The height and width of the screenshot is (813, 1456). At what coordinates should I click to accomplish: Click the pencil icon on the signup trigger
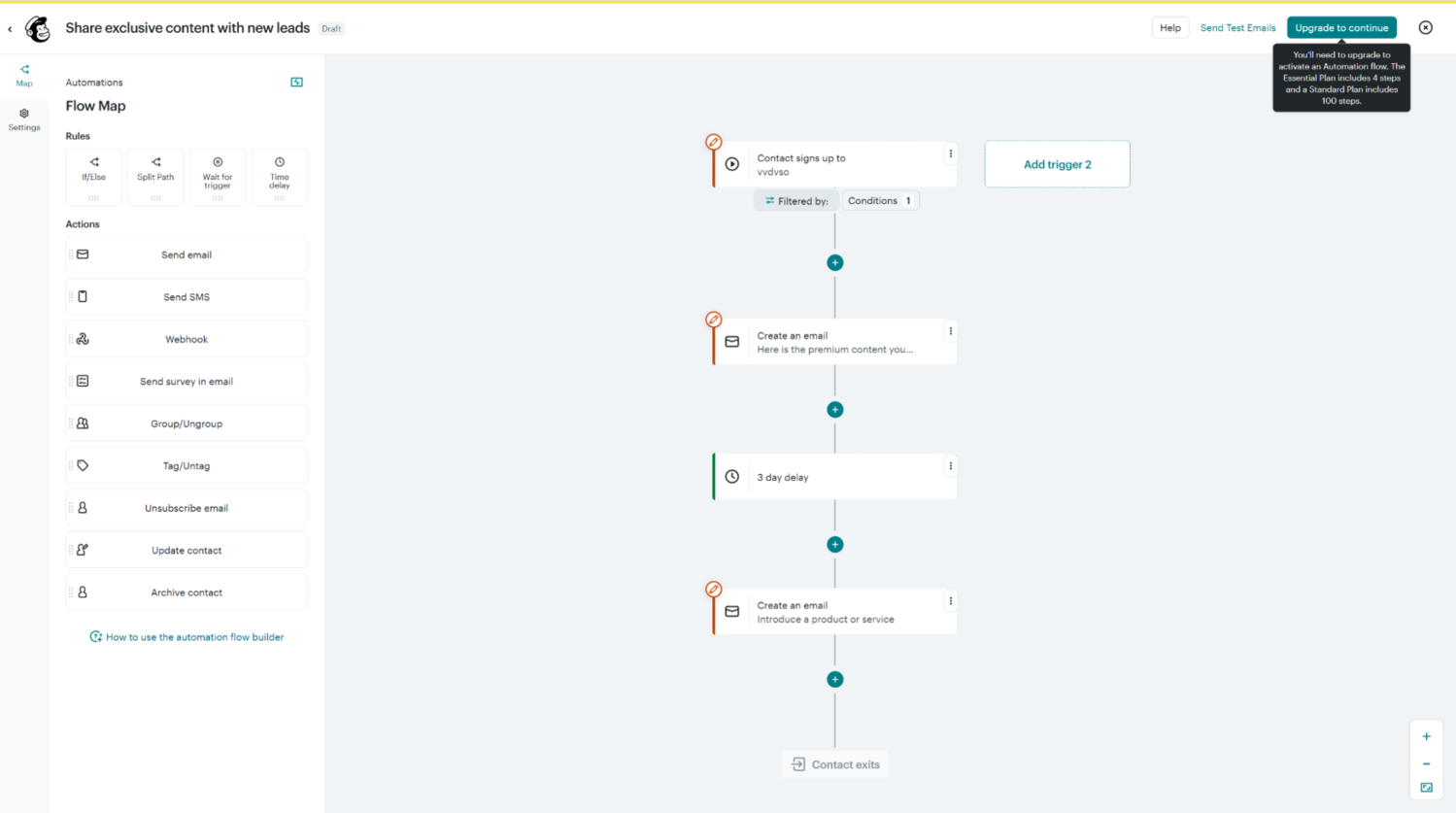714,142
